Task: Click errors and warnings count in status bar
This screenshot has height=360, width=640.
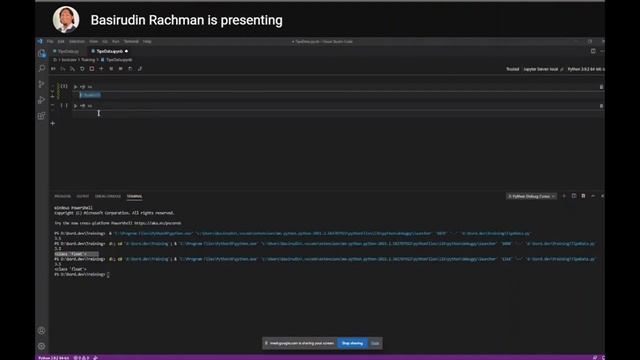Action: [81, 358]
